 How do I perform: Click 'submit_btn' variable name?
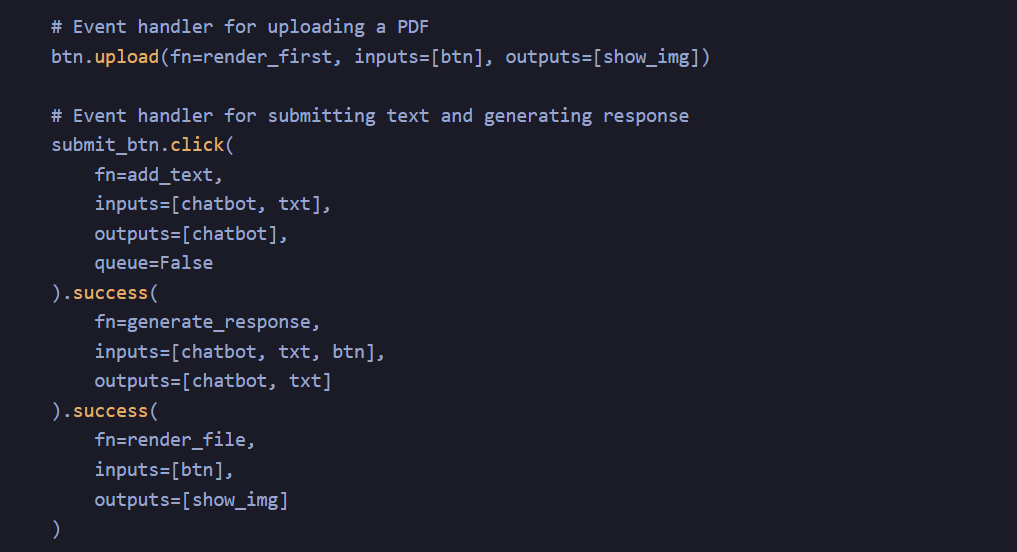[105, 145]
